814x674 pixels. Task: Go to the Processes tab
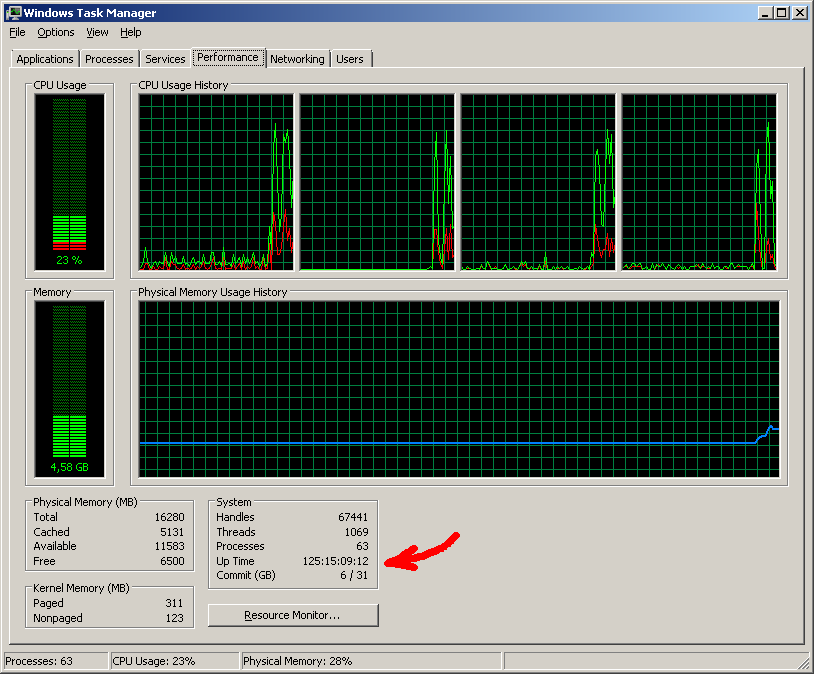pos(109,59)
